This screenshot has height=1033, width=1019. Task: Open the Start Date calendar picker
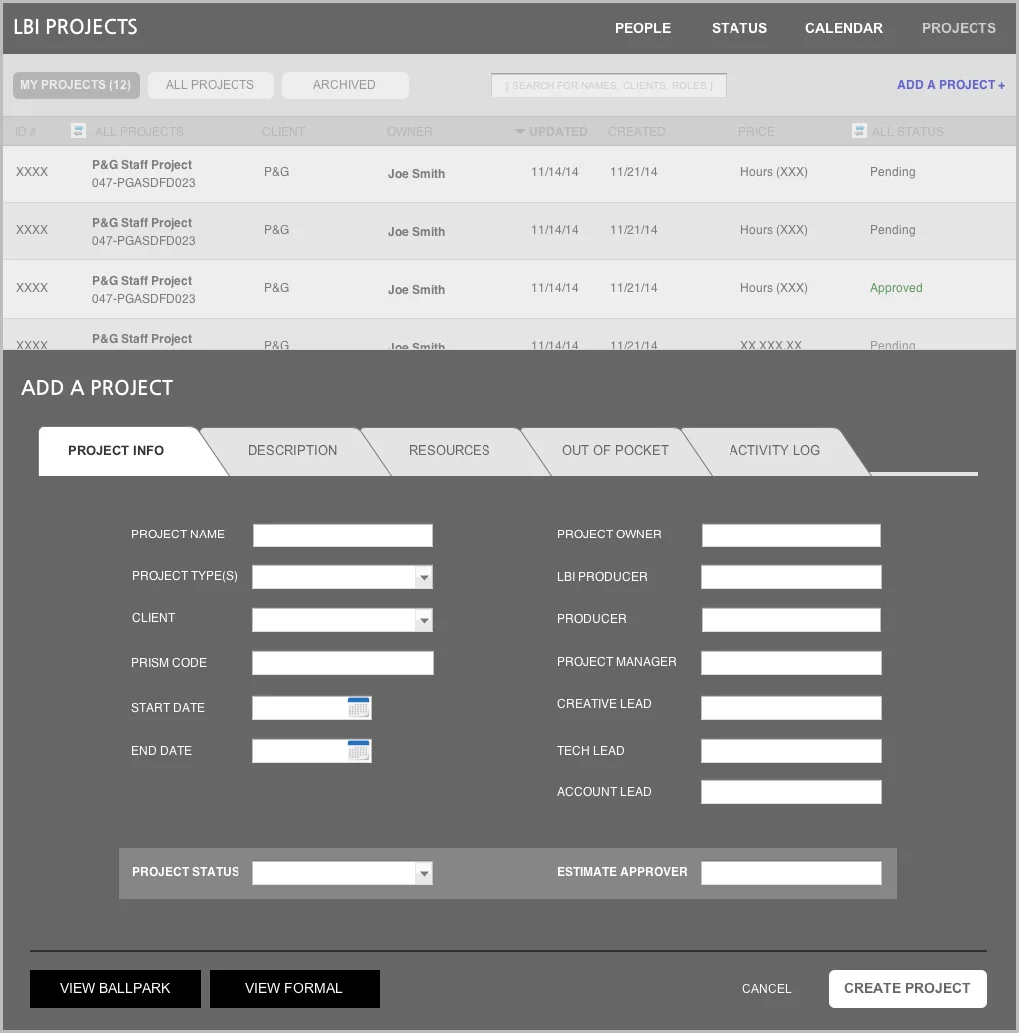click(358, 708)
